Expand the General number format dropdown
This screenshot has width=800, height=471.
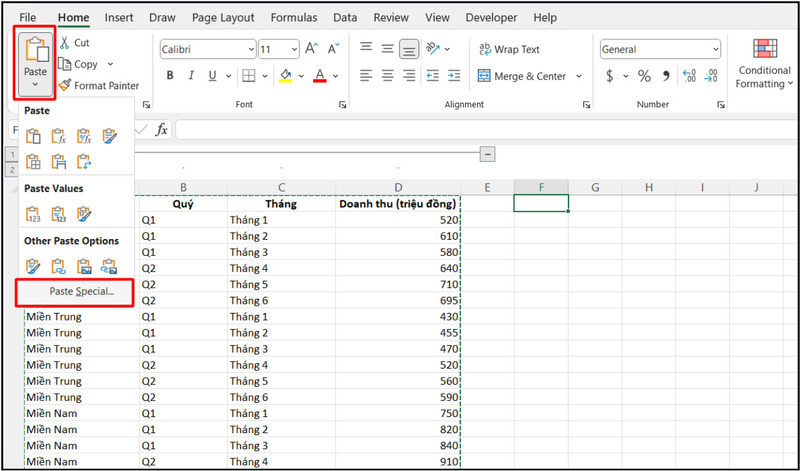click(x=714, y=49)
